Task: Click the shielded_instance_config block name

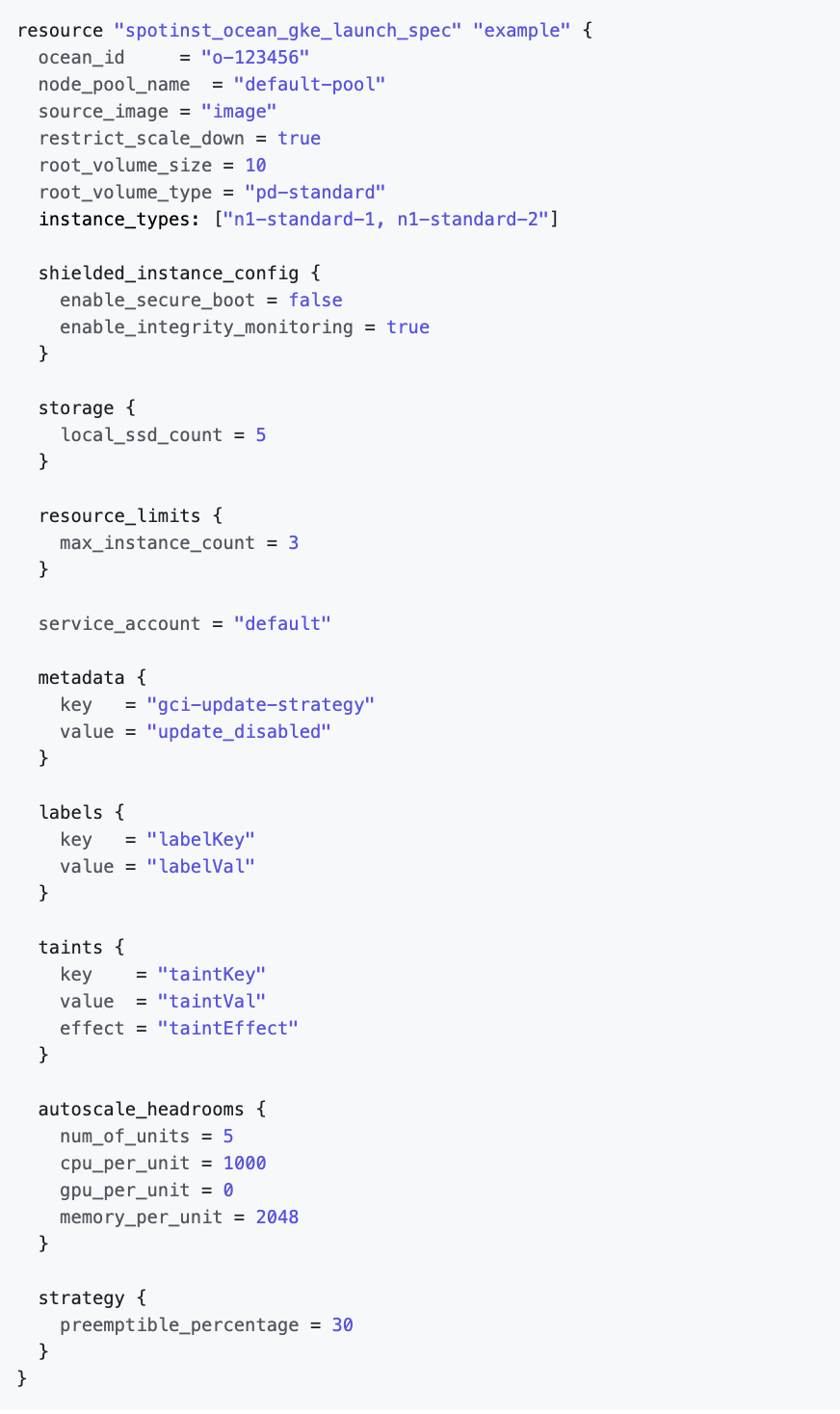Action: point(169,274)
